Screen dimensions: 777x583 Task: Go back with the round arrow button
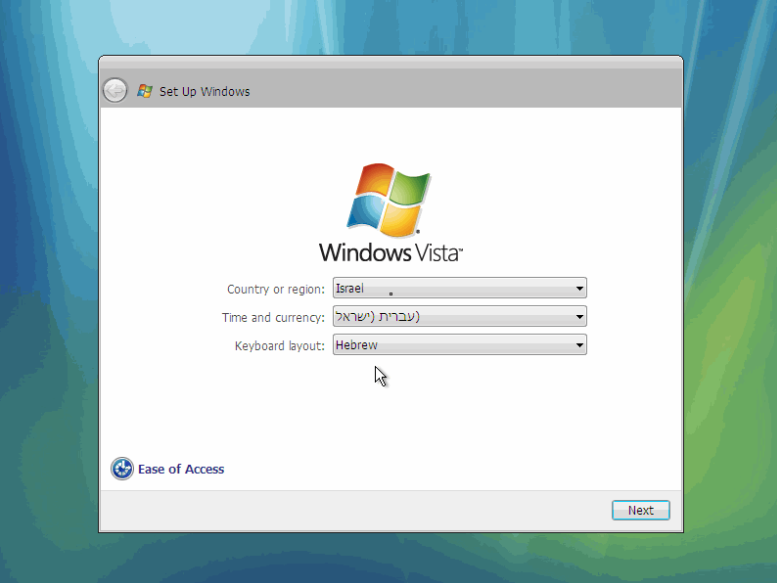click(115, 91)
